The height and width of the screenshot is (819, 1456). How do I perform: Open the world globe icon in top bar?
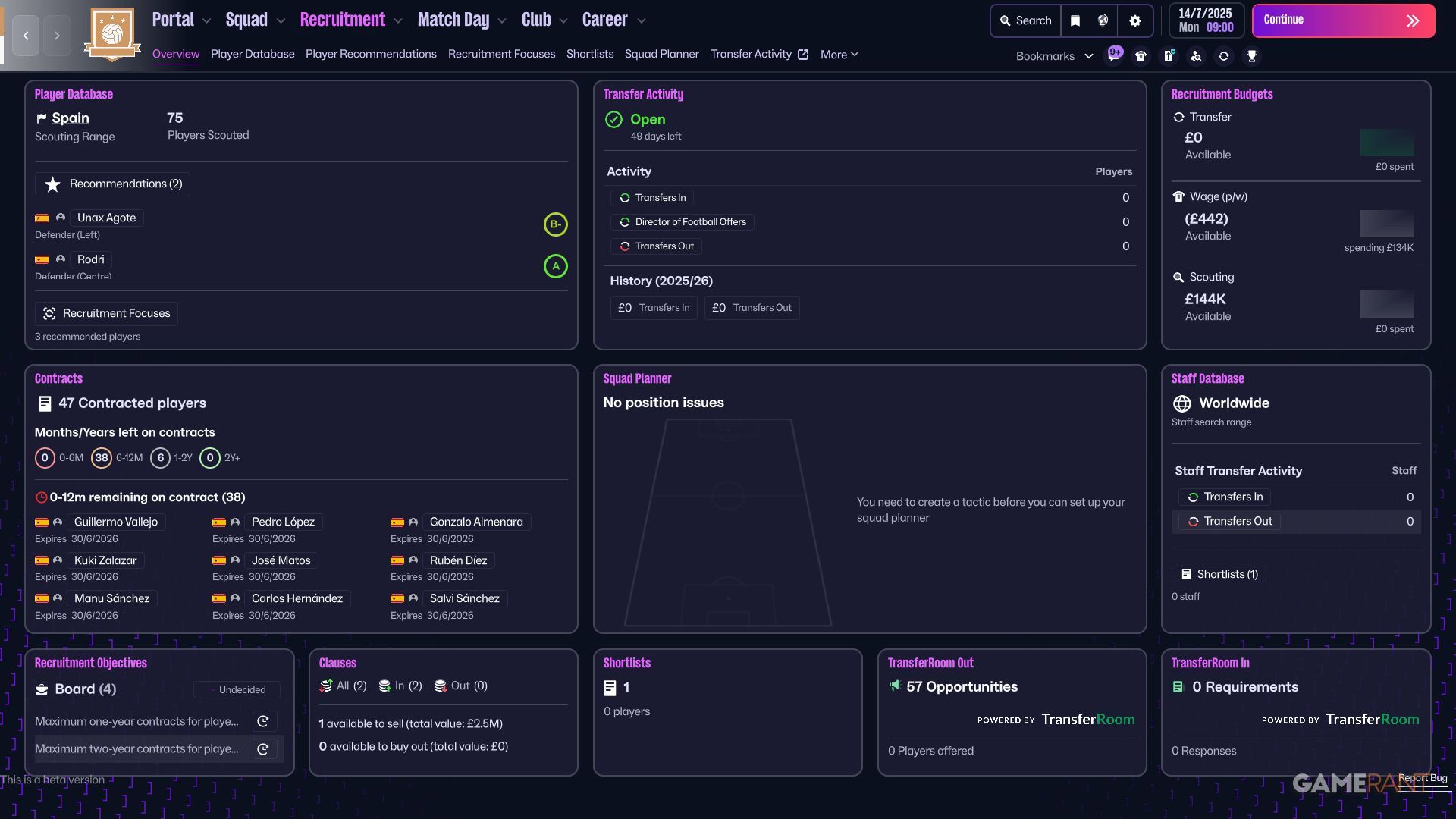click(1103, 20)
